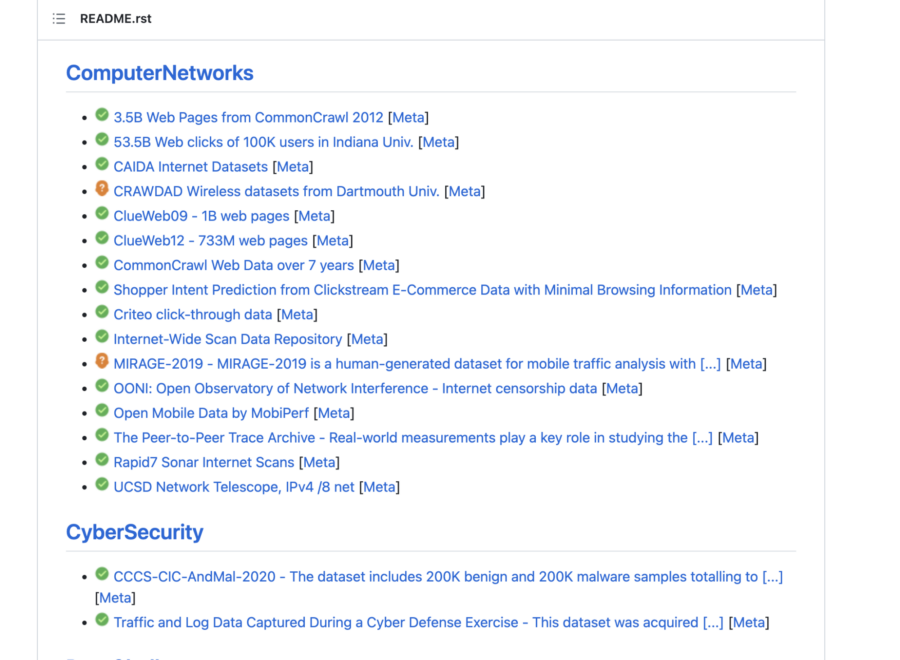Open the ComputerNetworks section heading link
900x660 pixels.
click(x=159, y=72)
